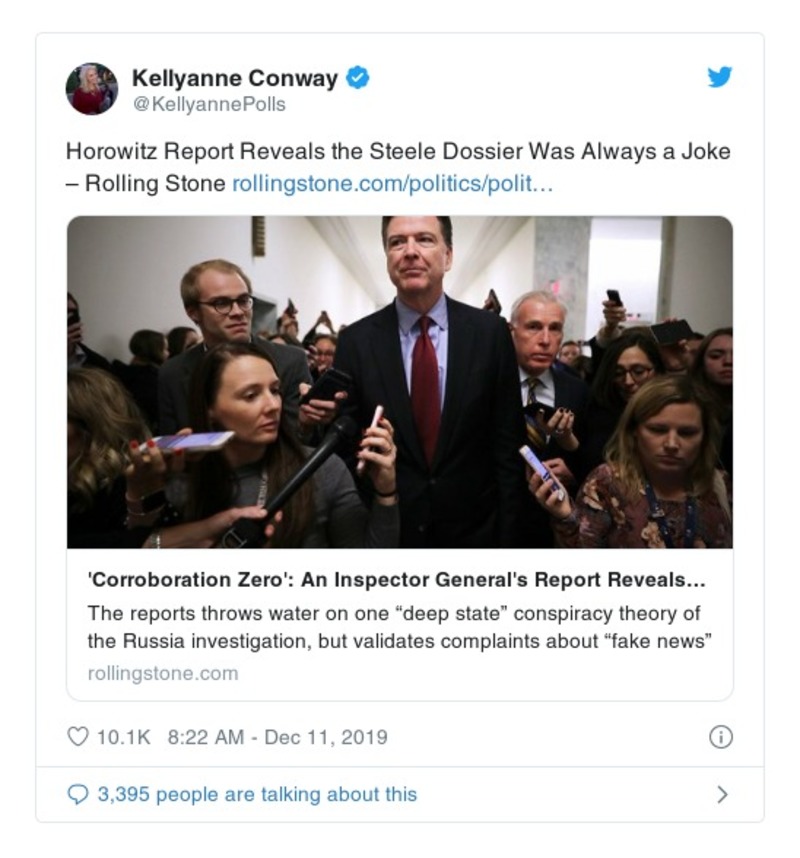
Task: Open the article preview photo
Action: pos(399,382)
